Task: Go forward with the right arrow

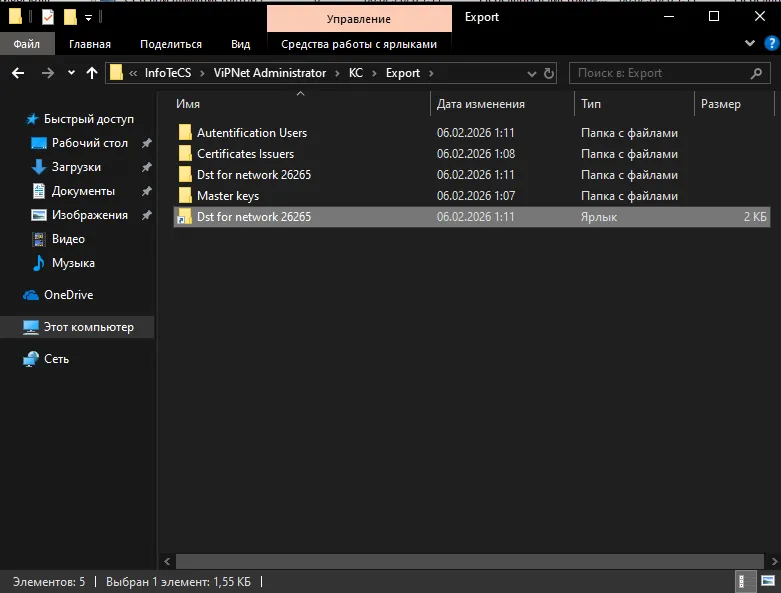Action: pos(48,73)
